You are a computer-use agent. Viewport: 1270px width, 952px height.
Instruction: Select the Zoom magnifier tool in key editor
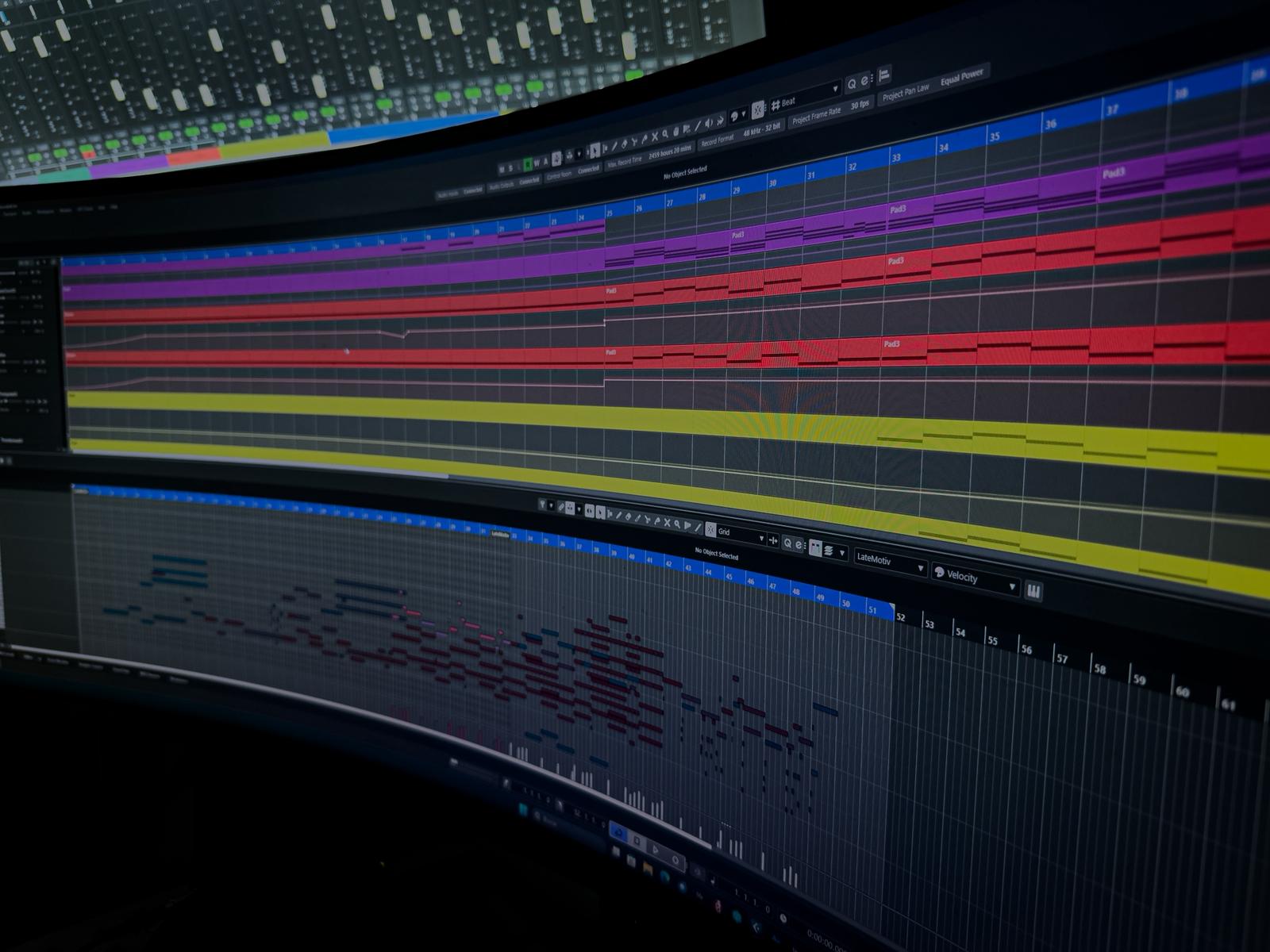tap(677, 524)
